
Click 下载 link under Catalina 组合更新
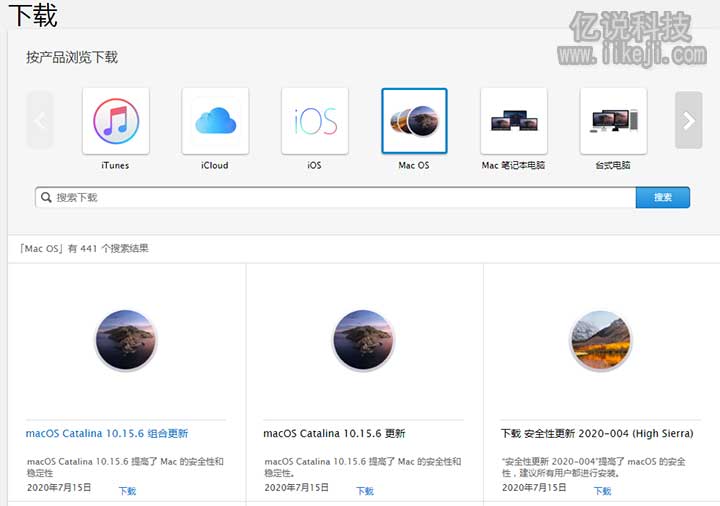pyautogui.click(x=128, y=491)
